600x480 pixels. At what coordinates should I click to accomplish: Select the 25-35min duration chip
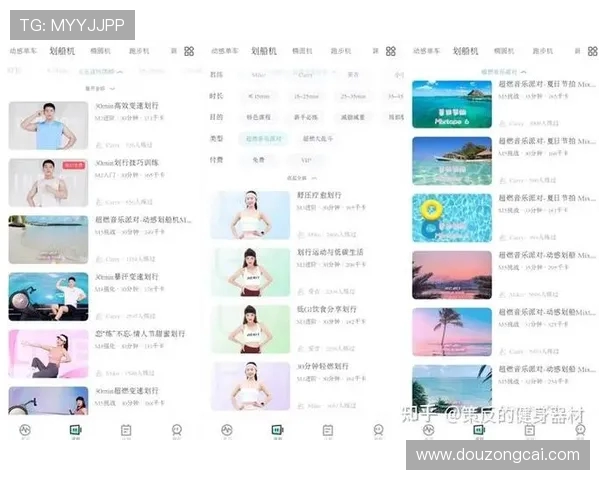click(353, 96)
